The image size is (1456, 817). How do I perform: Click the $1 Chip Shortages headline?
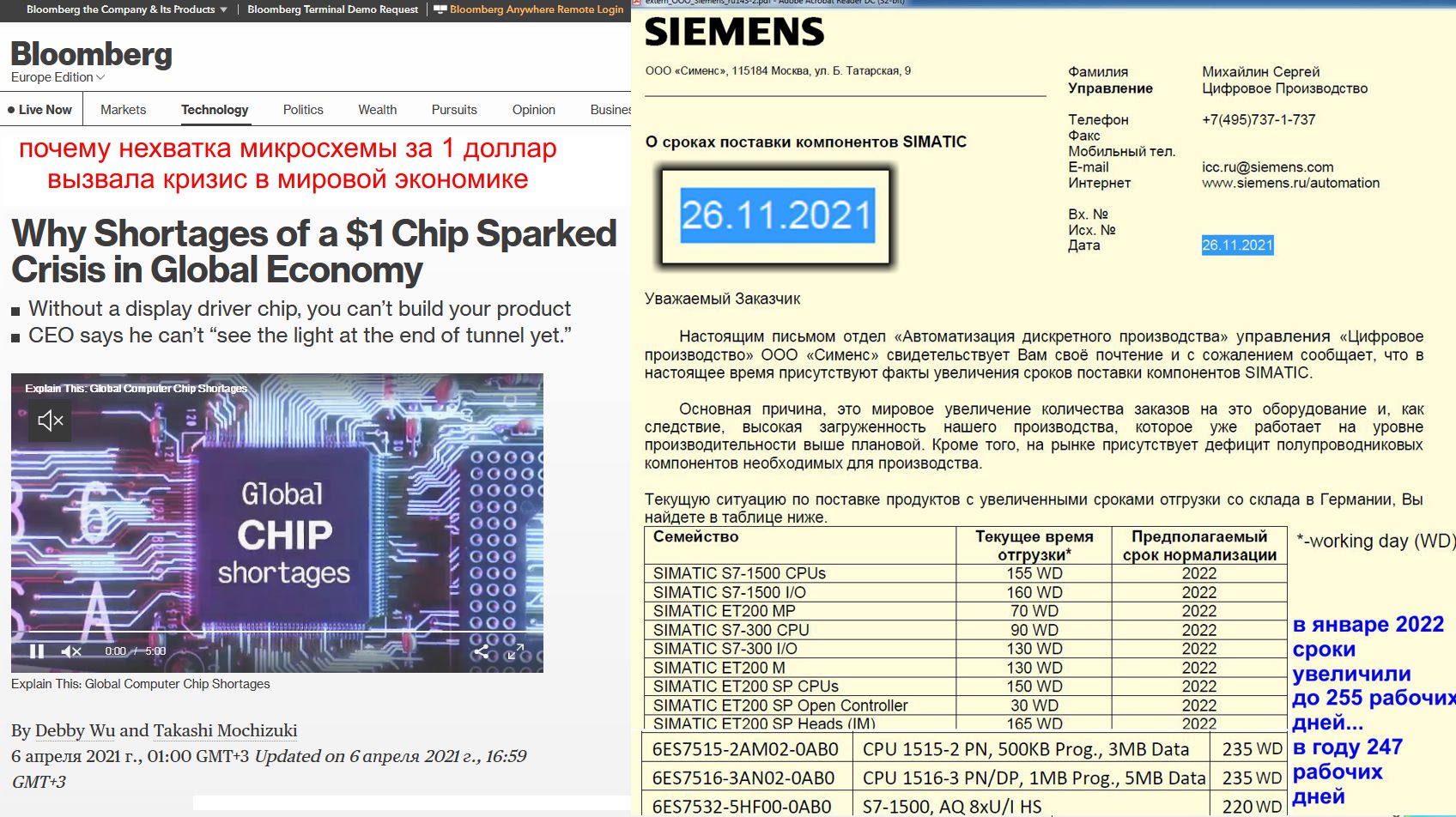click(x=314, y=251)
